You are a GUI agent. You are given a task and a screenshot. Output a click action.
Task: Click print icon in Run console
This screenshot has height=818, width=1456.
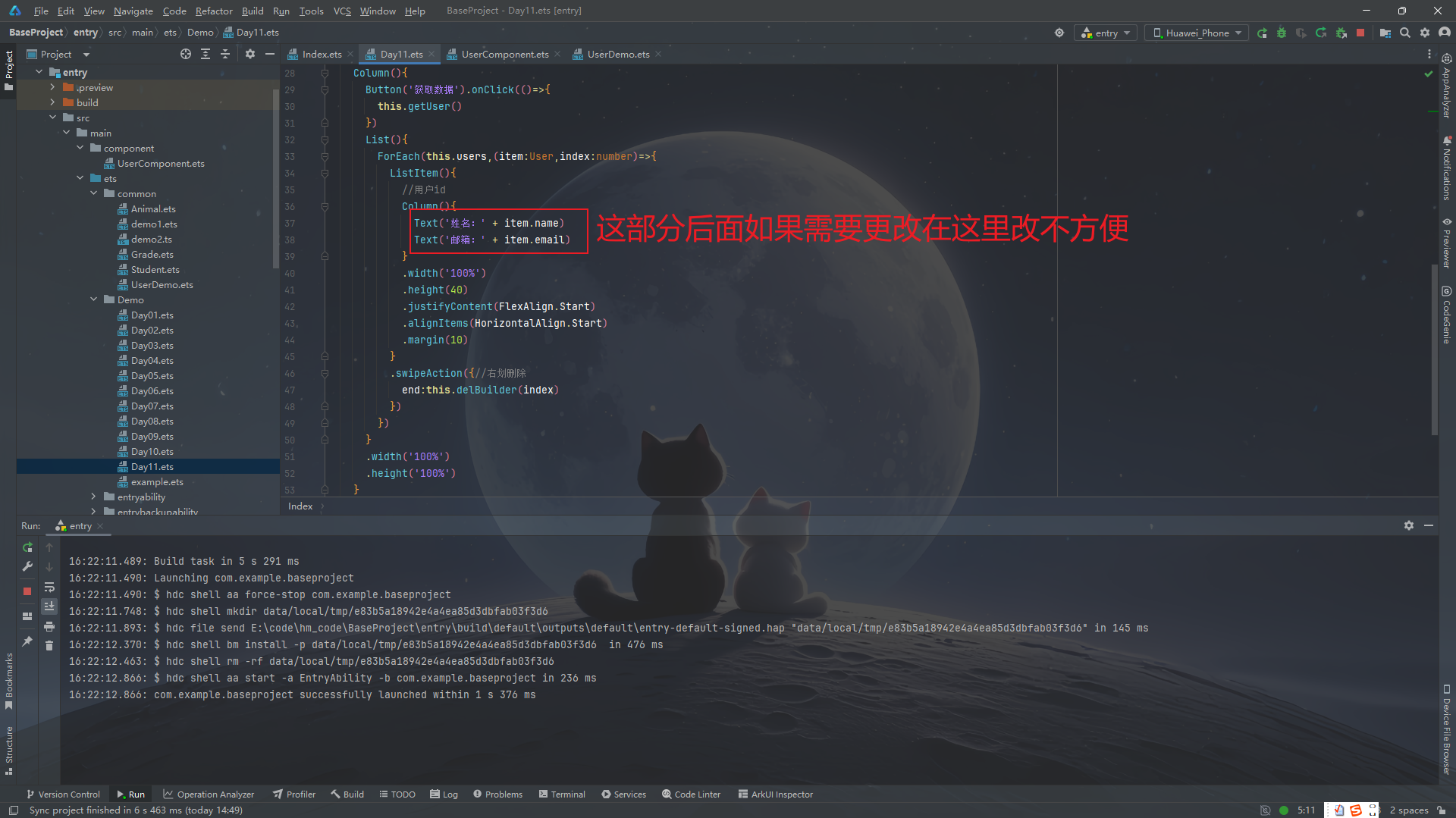[x=49, y=626]
